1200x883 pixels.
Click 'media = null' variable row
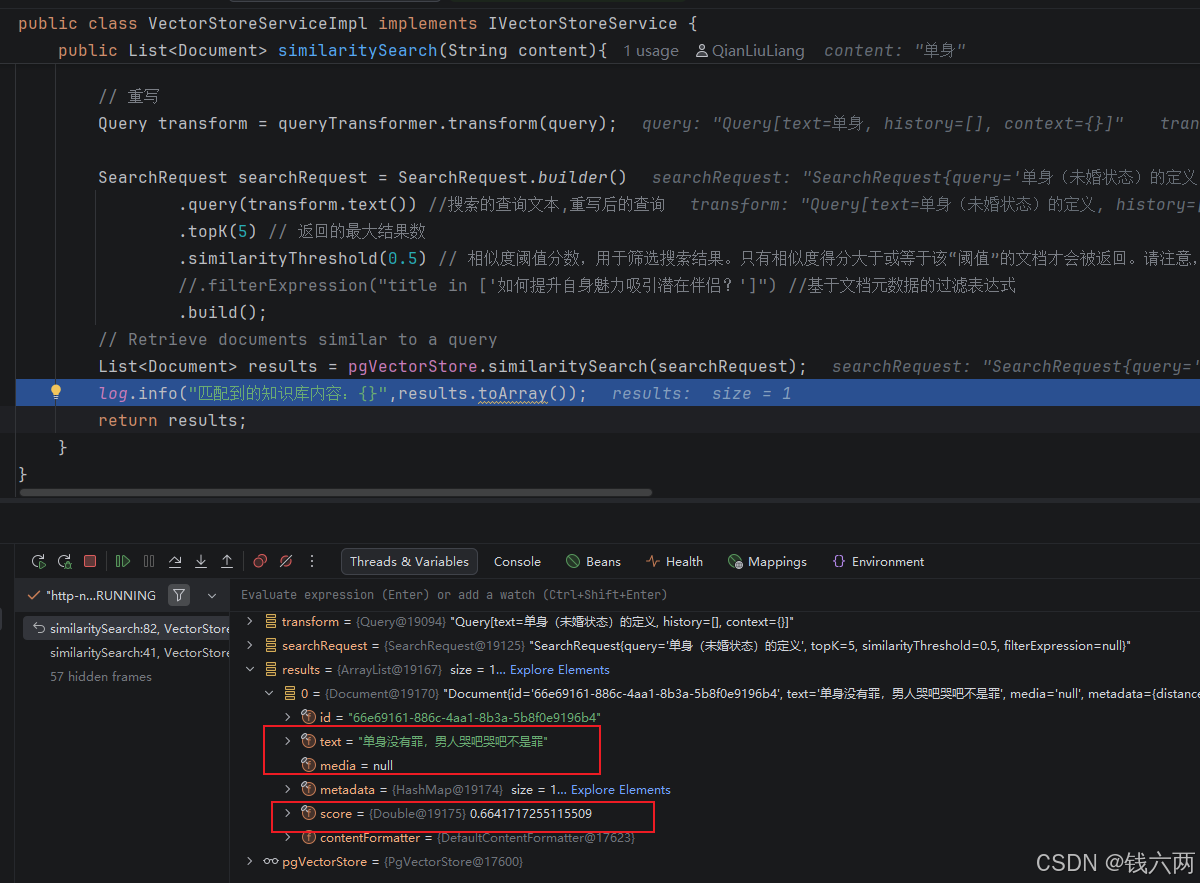[356, 765]
